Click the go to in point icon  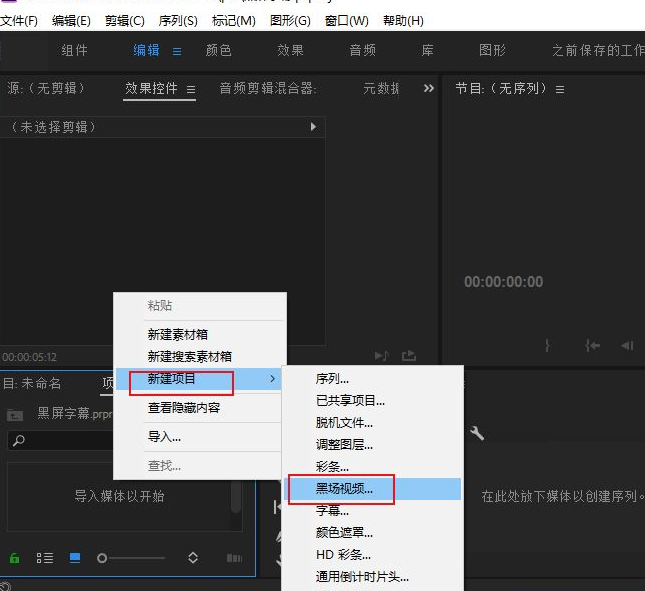click(x=592, y=345)
